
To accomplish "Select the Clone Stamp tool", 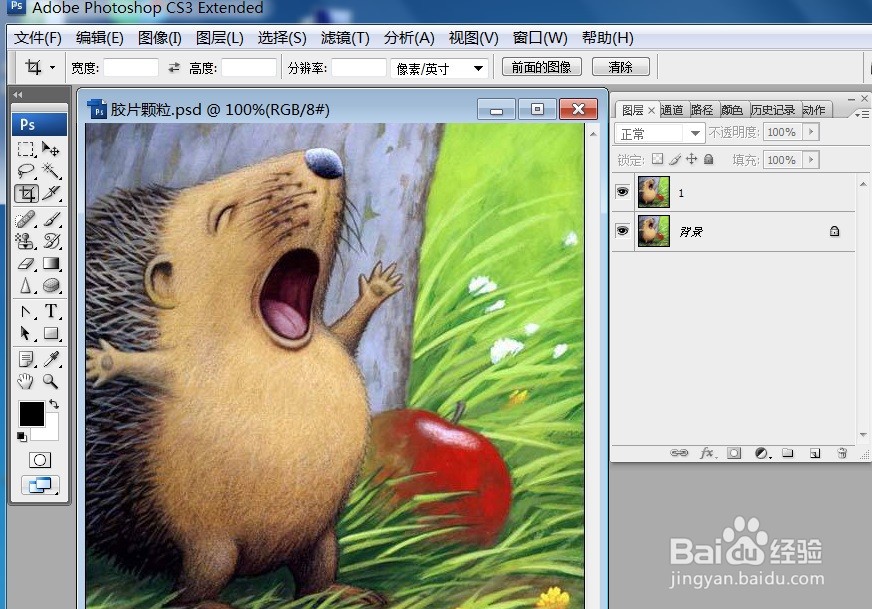I will [x=26, y=241].
